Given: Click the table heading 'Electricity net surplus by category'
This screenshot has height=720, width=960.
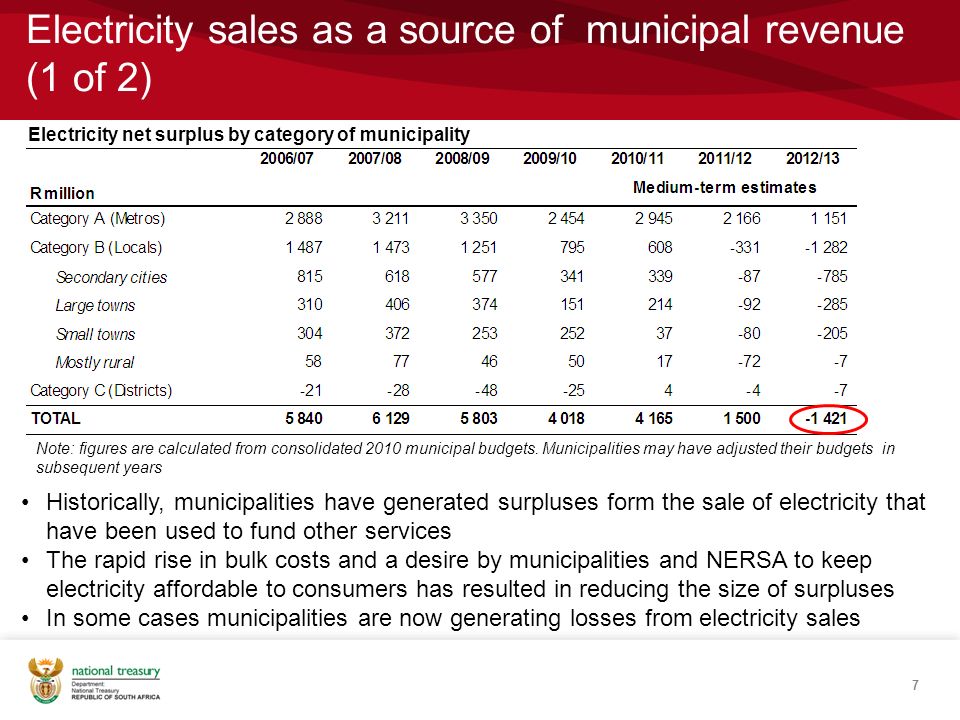Looking at the screenshot, I should click(249, 134).
